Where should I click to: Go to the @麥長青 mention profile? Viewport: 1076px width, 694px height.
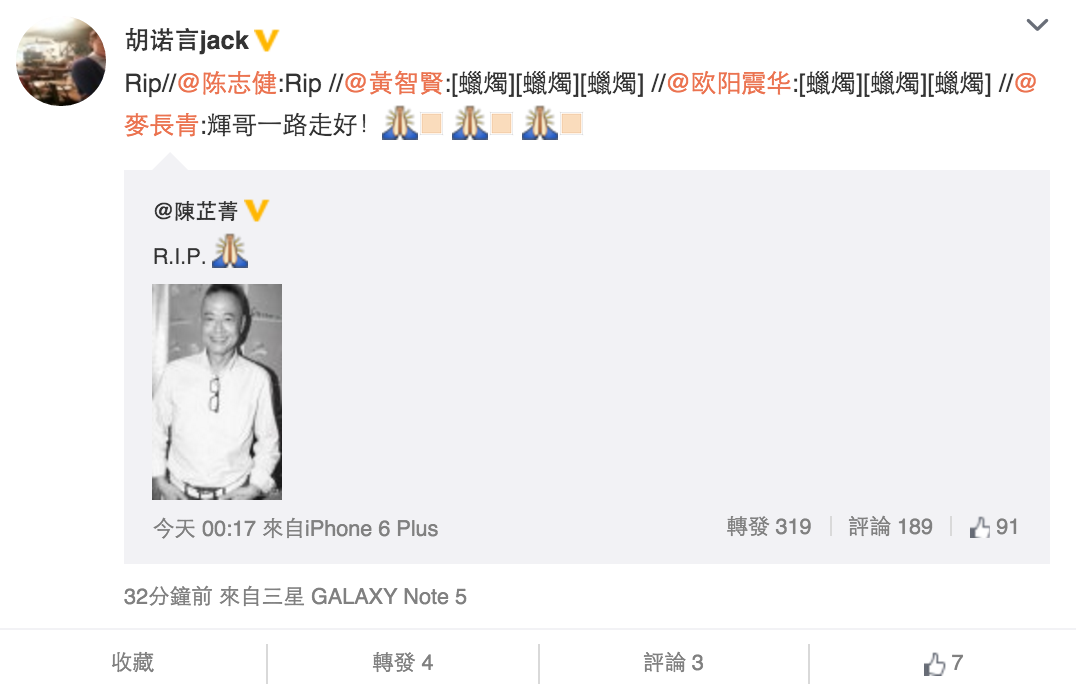click(161, 125)
